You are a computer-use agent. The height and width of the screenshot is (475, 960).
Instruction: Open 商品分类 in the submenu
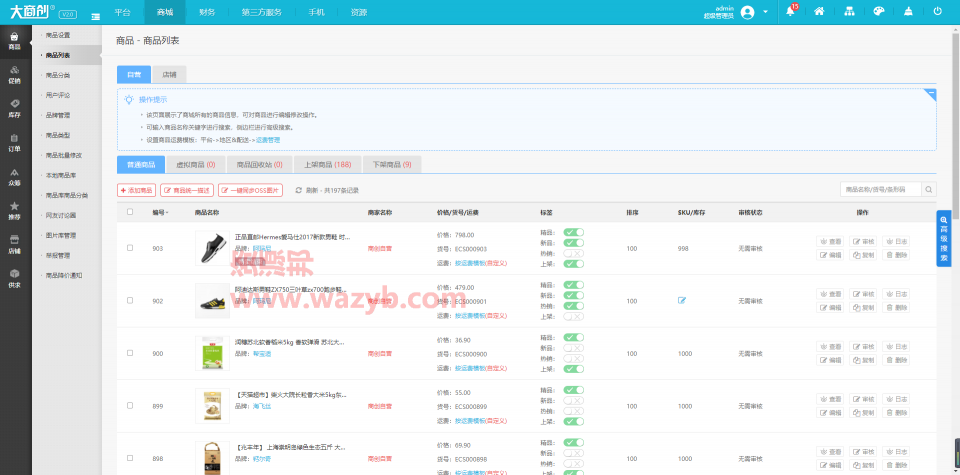click(58, 75)
